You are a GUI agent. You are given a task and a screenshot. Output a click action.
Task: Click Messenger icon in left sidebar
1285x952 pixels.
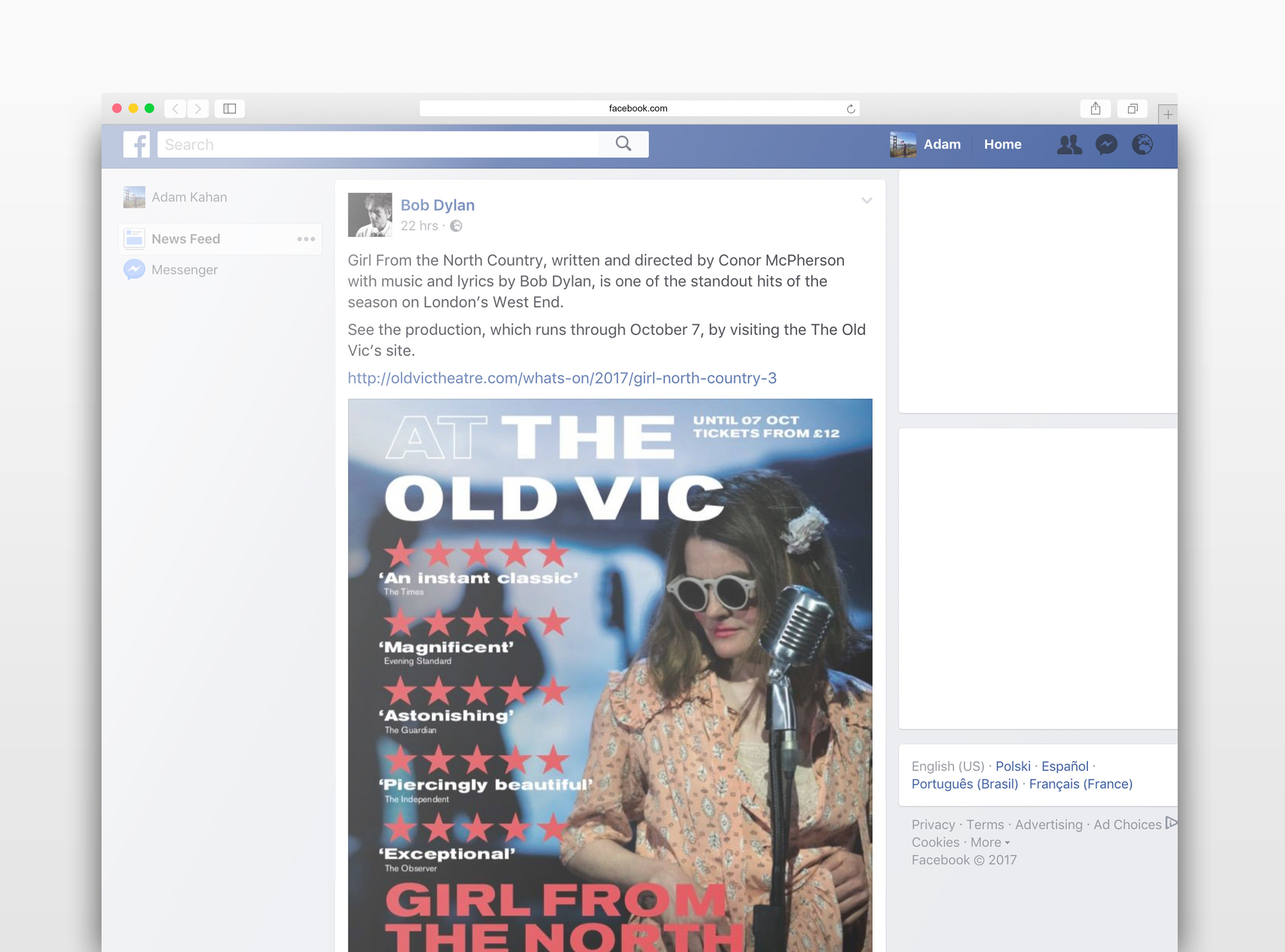(134, 270)
